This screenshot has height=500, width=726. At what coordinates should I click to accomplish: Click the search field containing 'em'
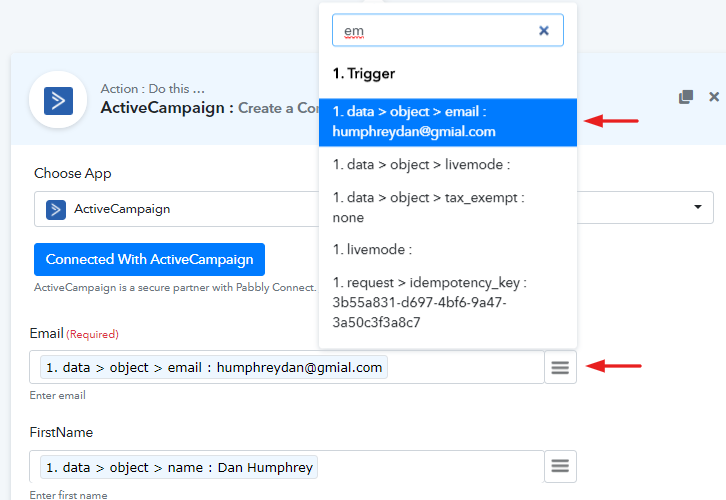[x=447, y=31]
